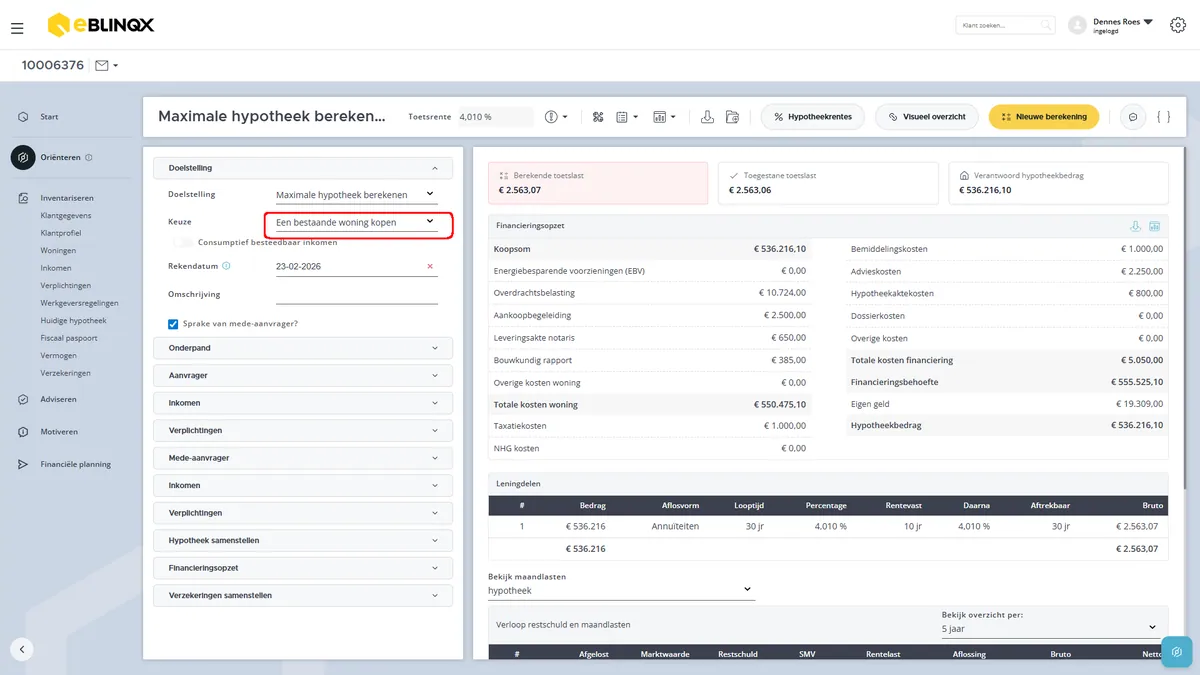Image resolution: width=1200 pixels, height=675 pixels.
Task: Expand the Hypotheek samenstellen section
Action: (x=303, y=540)
